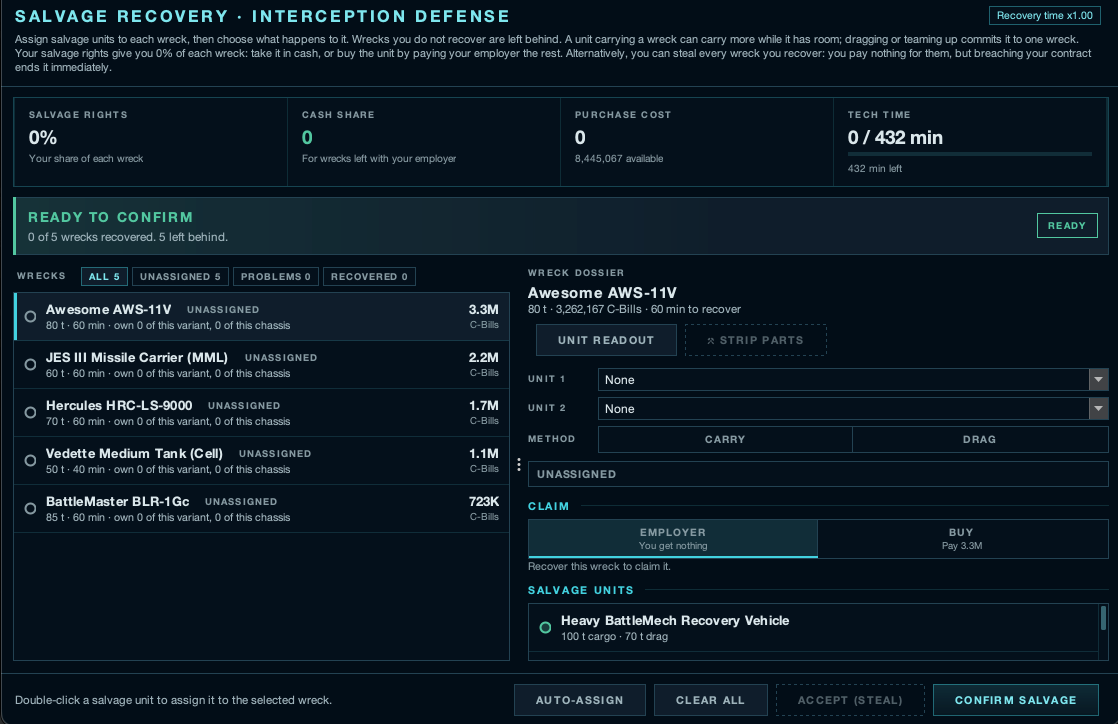This screenshot has width=1118, height=724.
Task: Click the salvage units list scrollbar
Action: click(1103, 618)
